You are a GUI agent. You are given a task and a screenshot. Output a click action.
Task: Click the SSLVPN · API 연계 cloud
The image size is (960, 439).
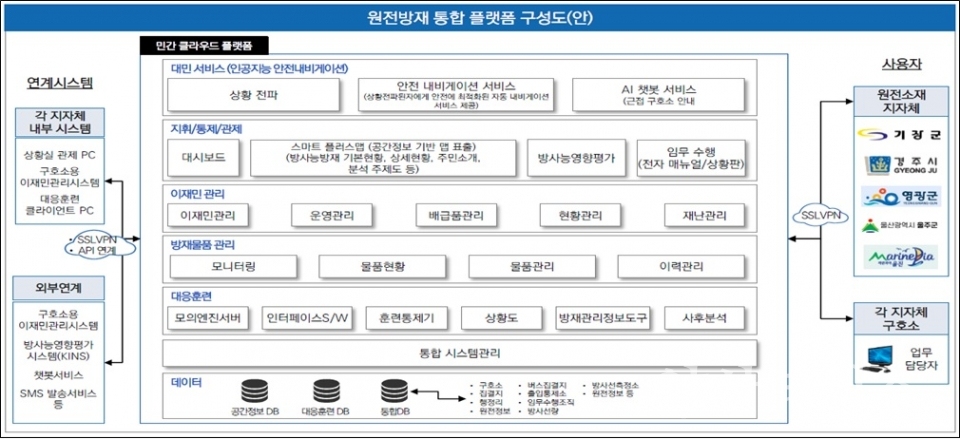point(99,245)
